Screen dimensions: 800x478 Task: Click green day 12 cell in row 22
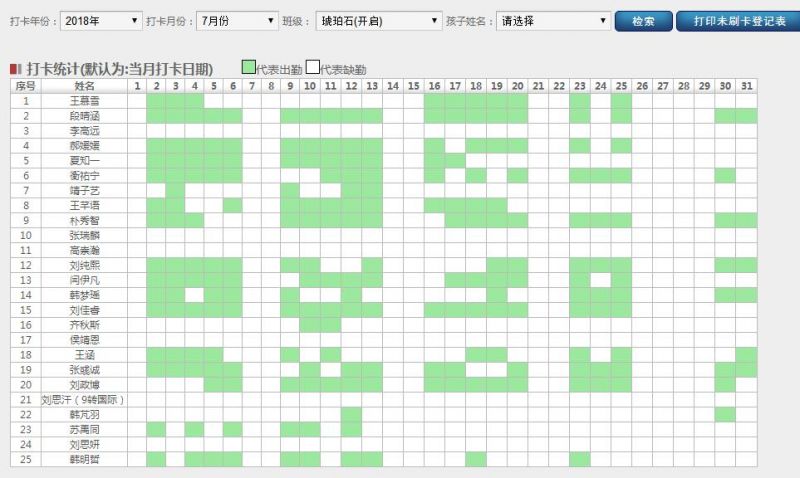click(351, 414)
